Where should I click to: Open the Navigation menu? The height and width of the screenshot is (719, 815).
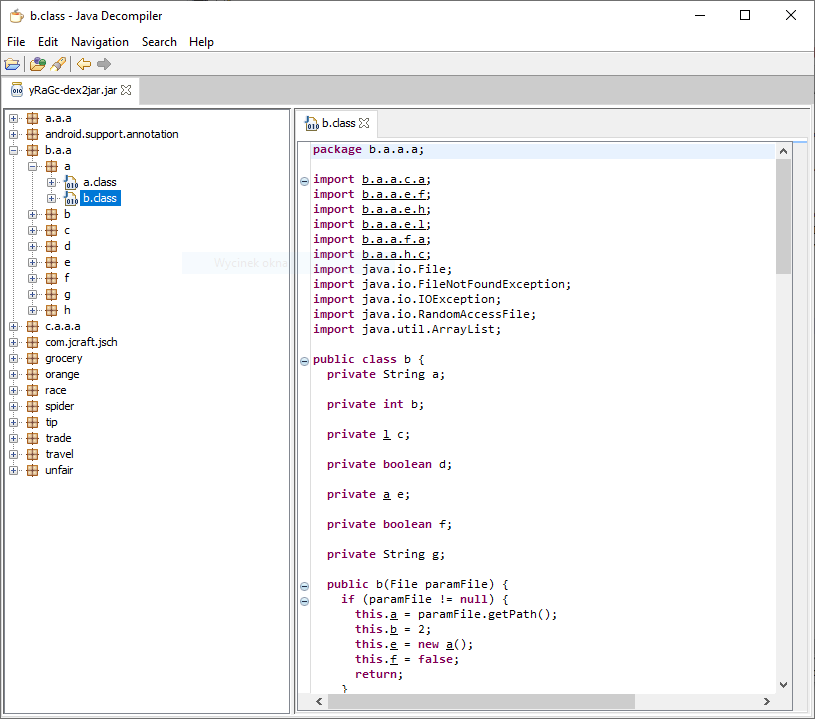(x=99, y=42)
